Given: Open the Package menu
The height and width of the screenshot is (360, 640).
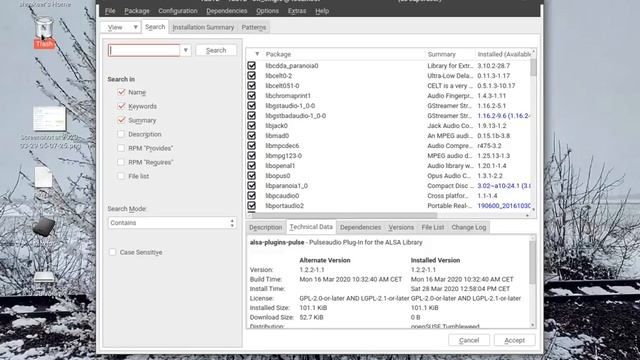Looking at the screenshot, I should tap(137, 11).
